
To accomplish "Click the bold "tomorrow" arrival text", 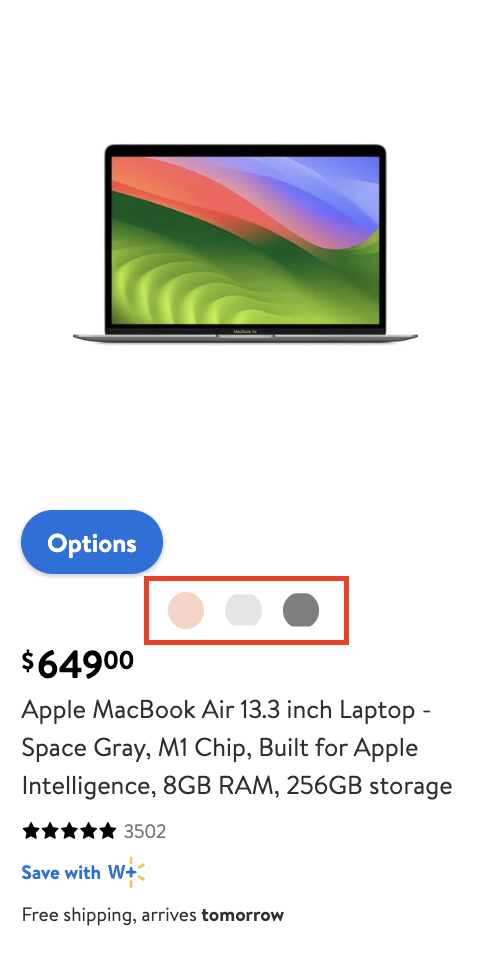I will 242,915.
